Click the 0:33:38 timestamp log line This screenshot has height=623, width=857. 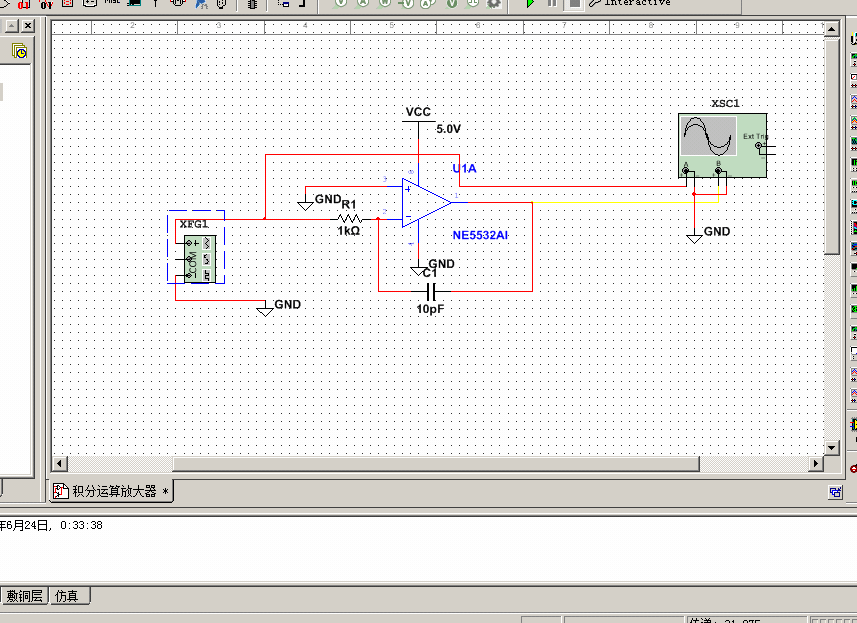tap(52, 525)
